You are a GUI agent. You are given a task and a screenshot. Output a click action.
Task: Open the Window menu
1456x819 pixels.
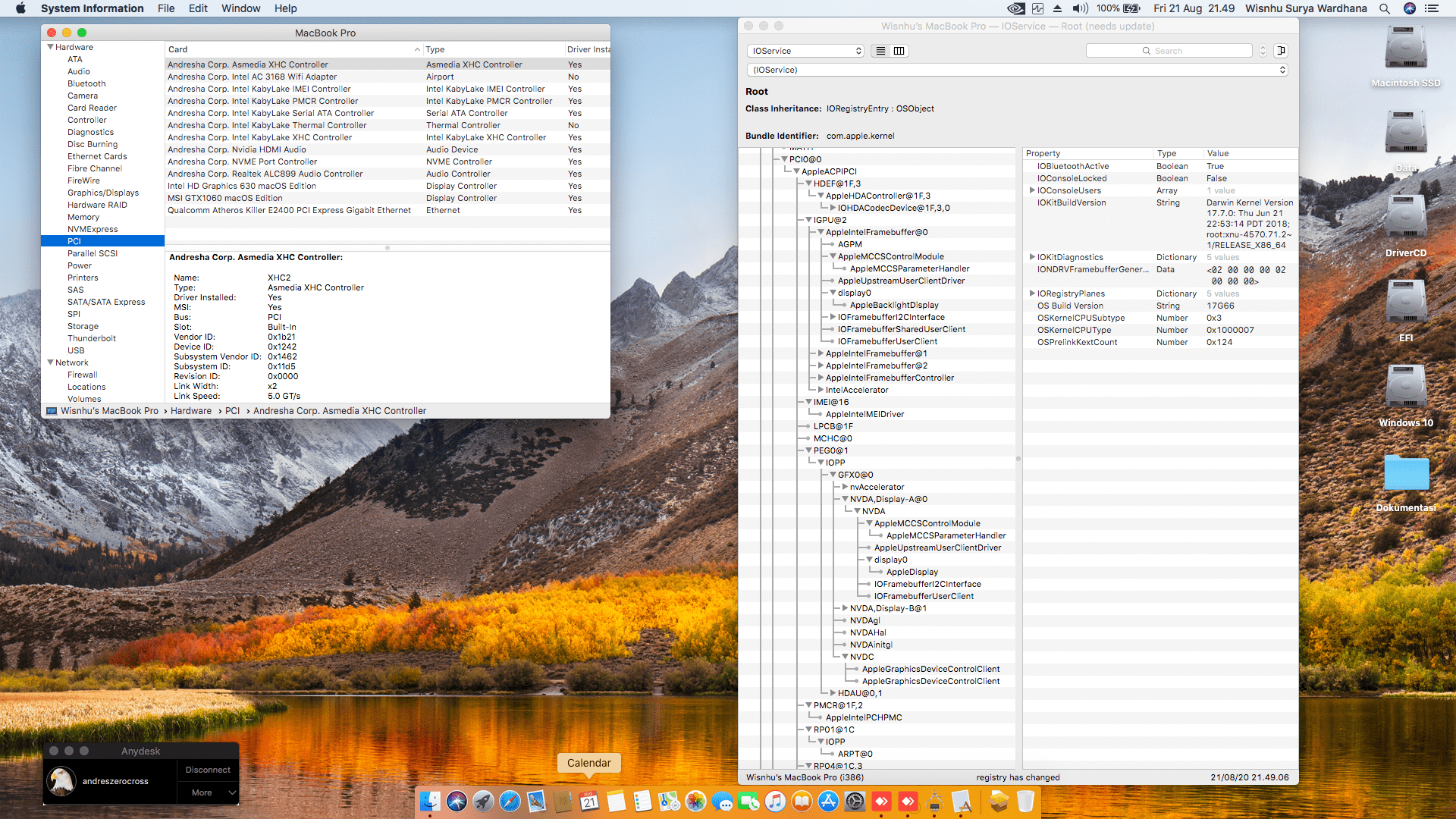point(240,8)
